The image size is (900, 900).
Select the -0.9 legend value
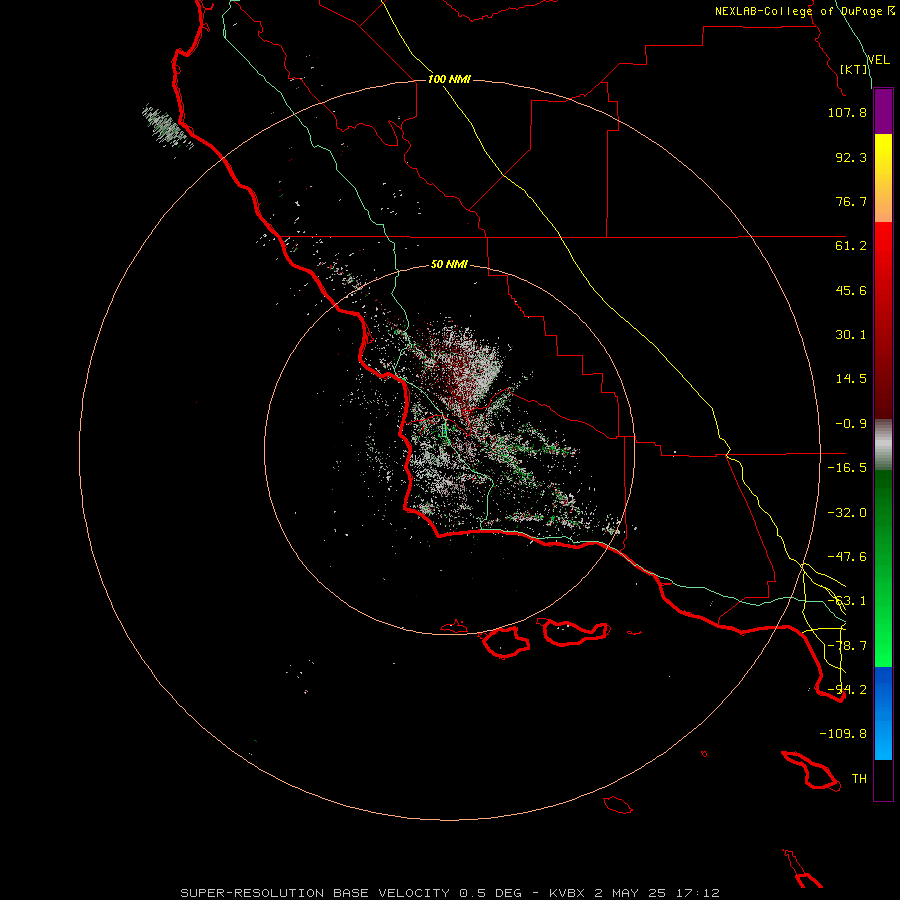[851, 424]
